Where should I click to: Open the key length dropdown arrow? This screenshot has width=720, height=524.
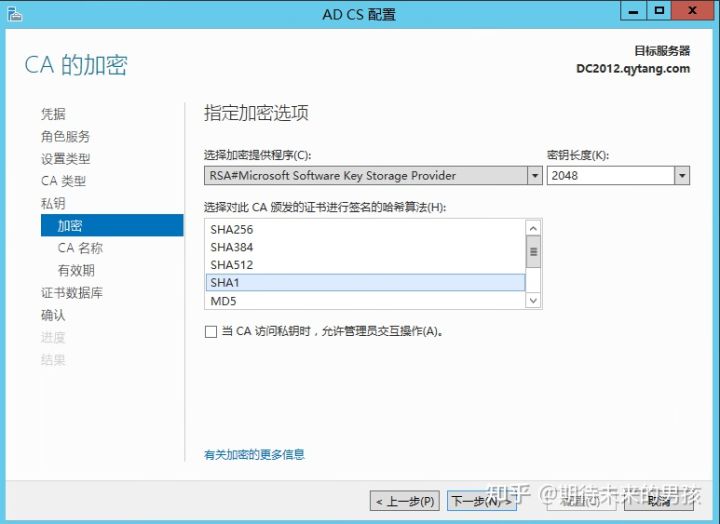682,176
